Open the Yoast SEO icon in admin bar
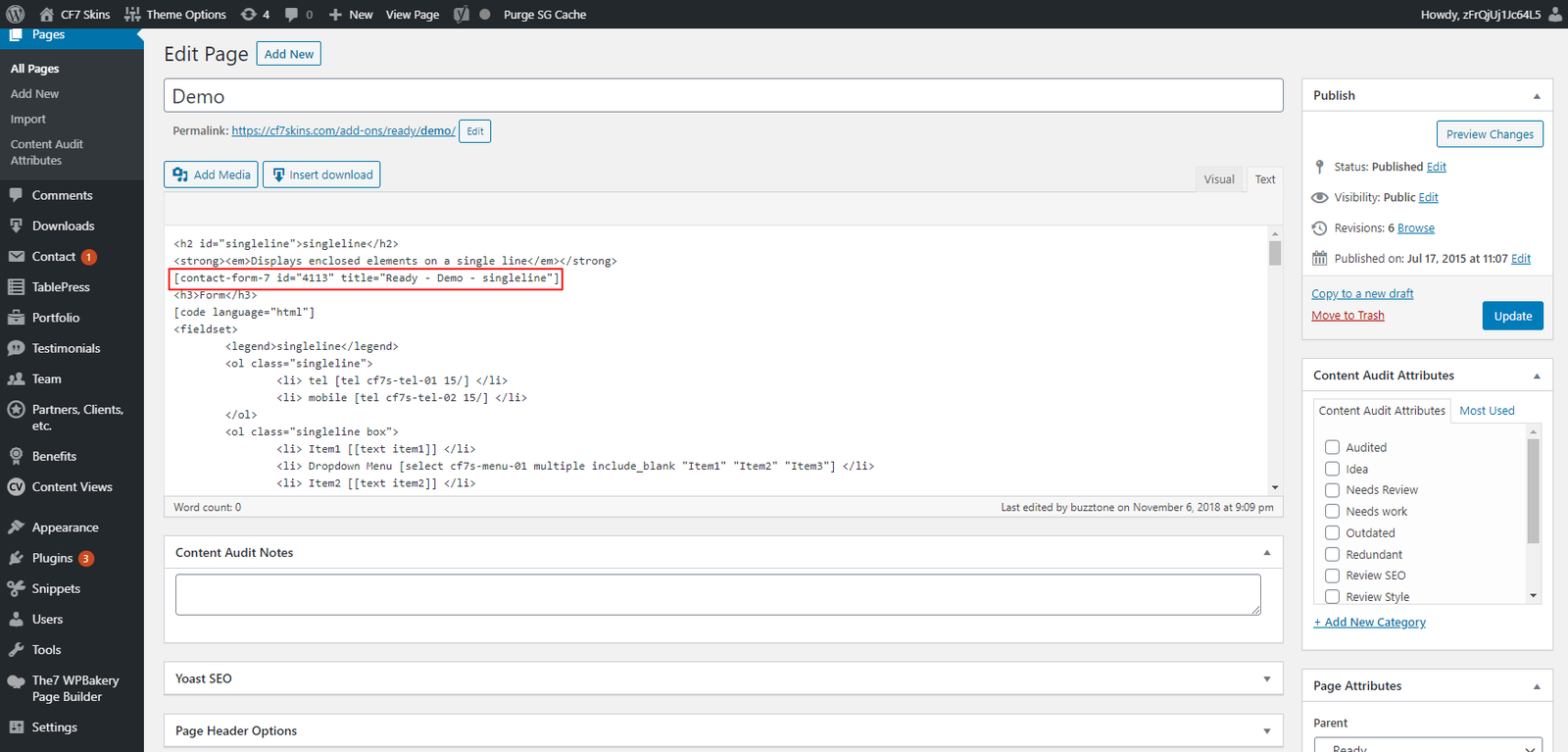The image size is (1568, 752). coord(462,15)
